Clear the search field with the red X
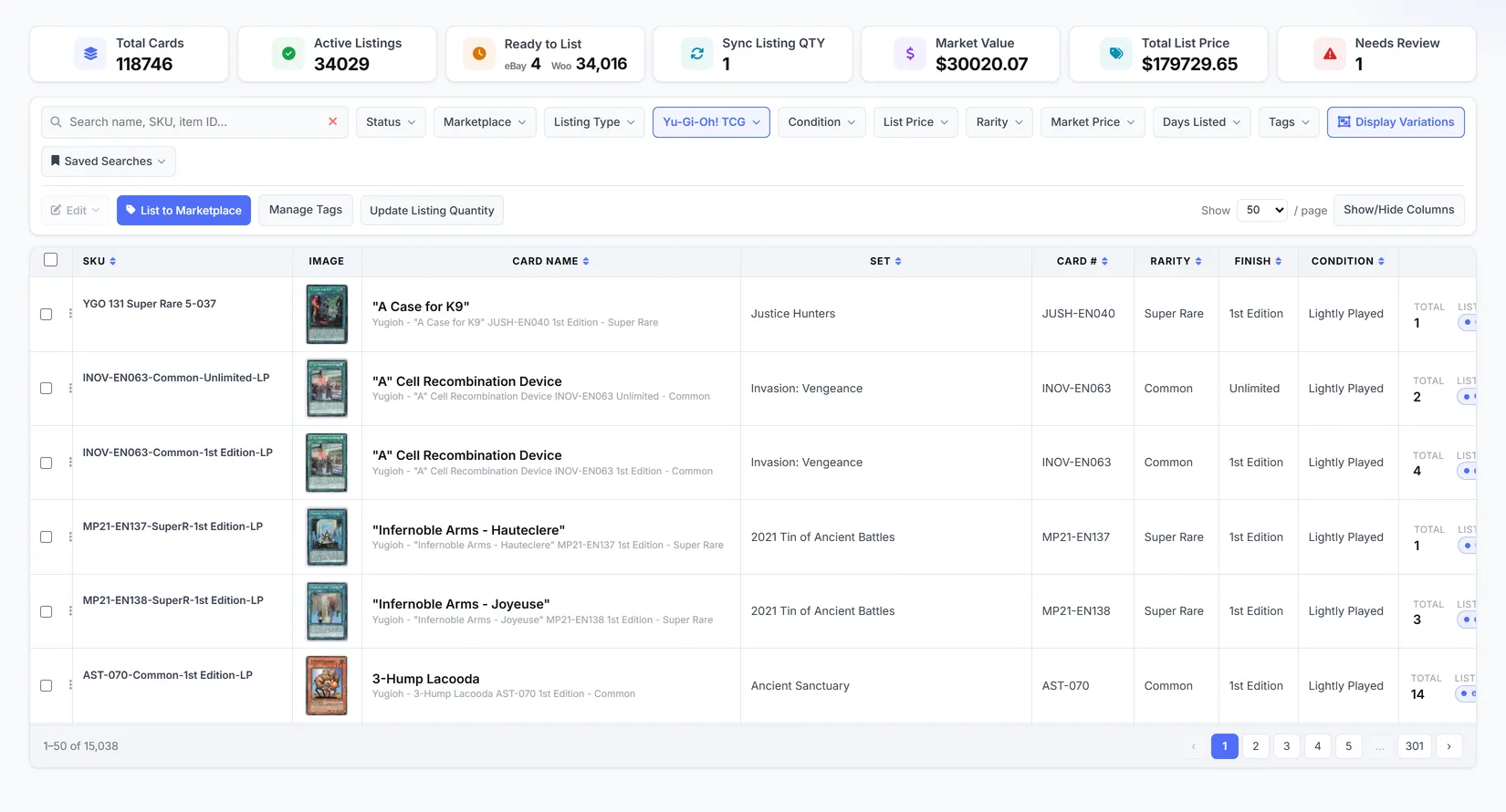1506x812 pixels. pos(332,121)
